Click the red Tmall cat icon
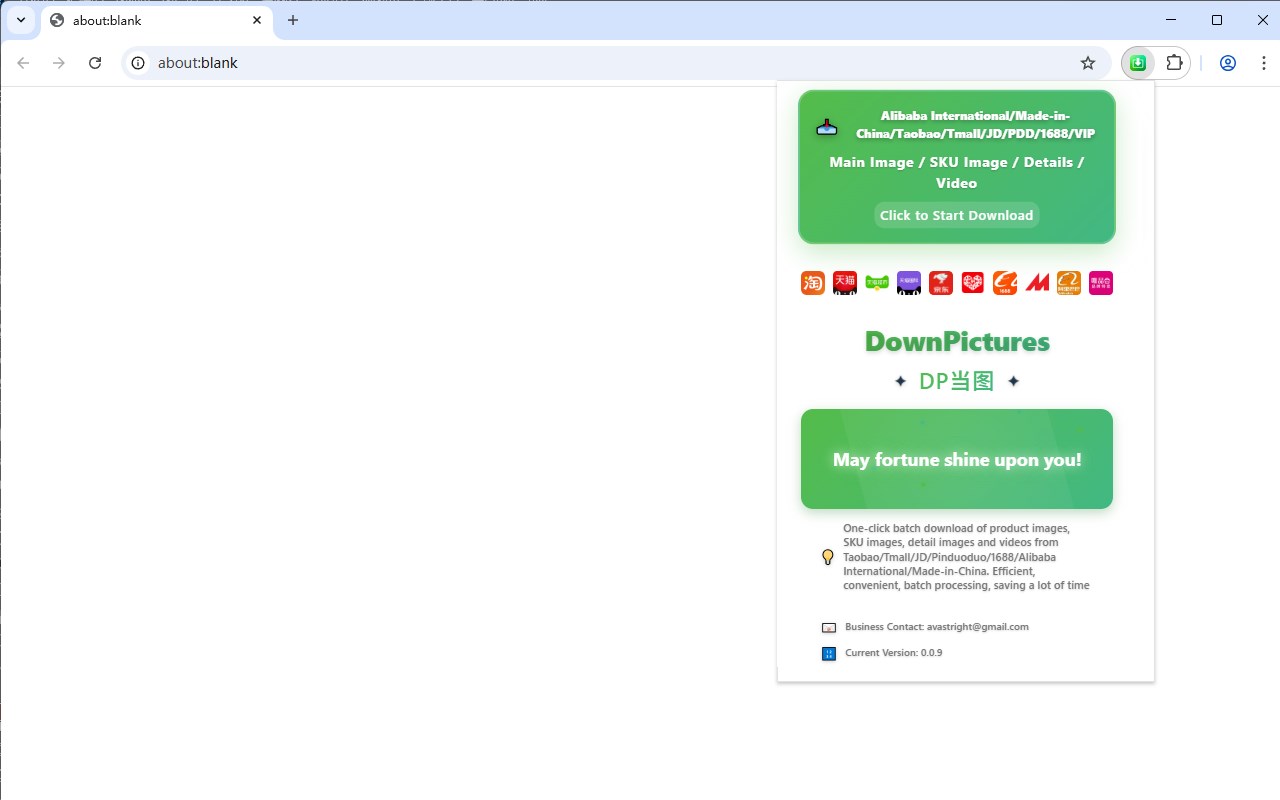This screenshot has width=1280, height=800. tap(845, 283)
